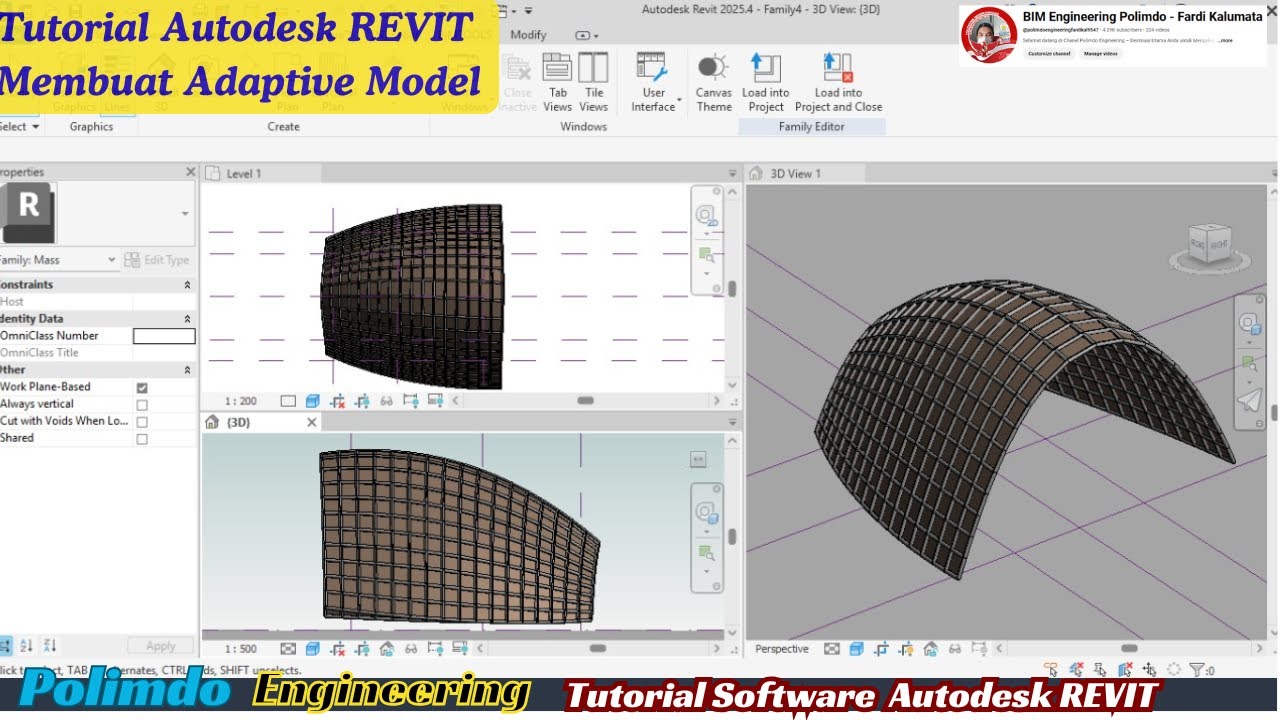Open {3D} view scale 1:500
The width and height of the screenshot is (1280, 720).
point(240,649)
